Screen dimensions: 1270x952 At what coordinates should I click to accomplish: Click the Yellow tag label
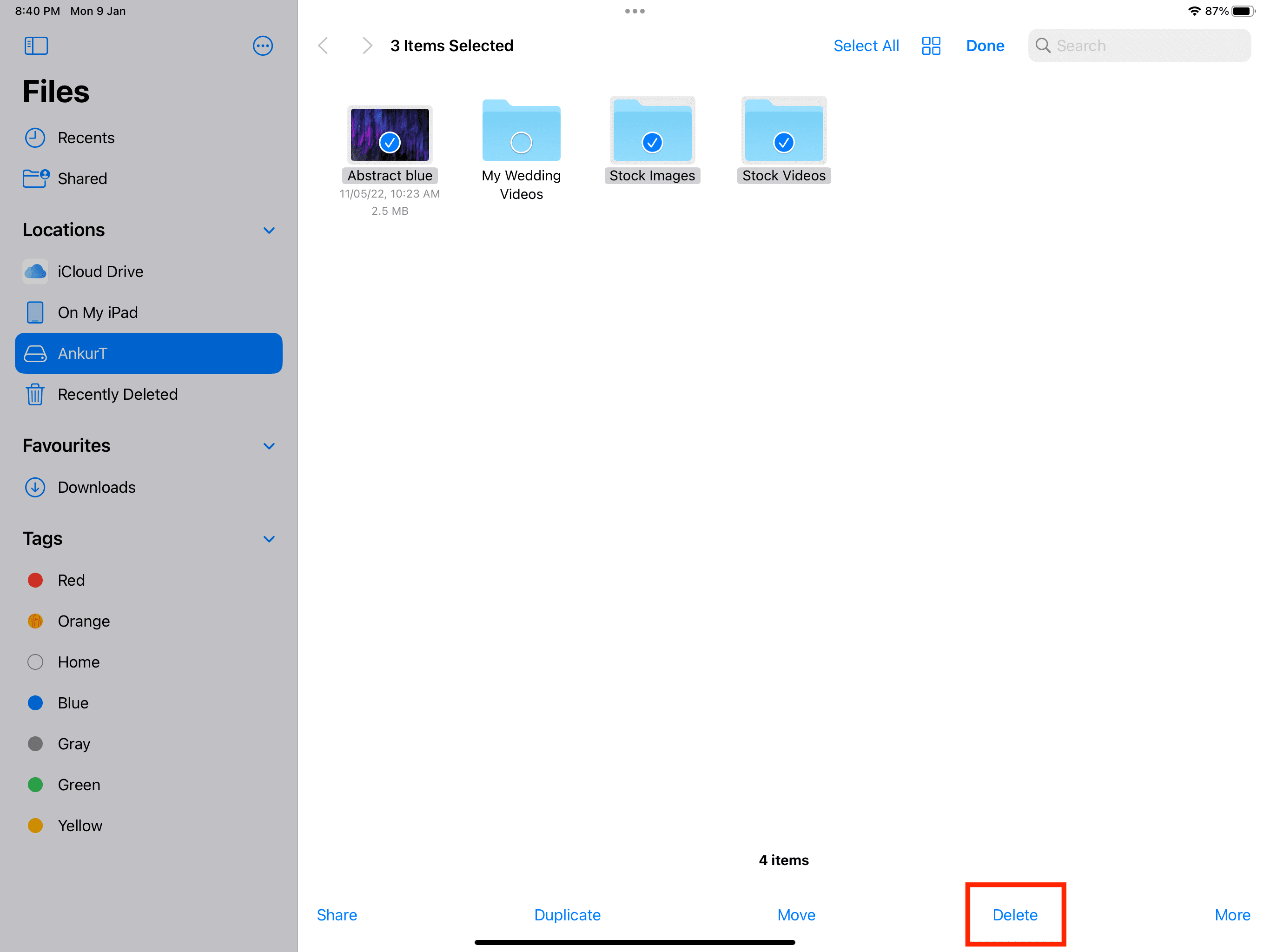click(80, 826)
